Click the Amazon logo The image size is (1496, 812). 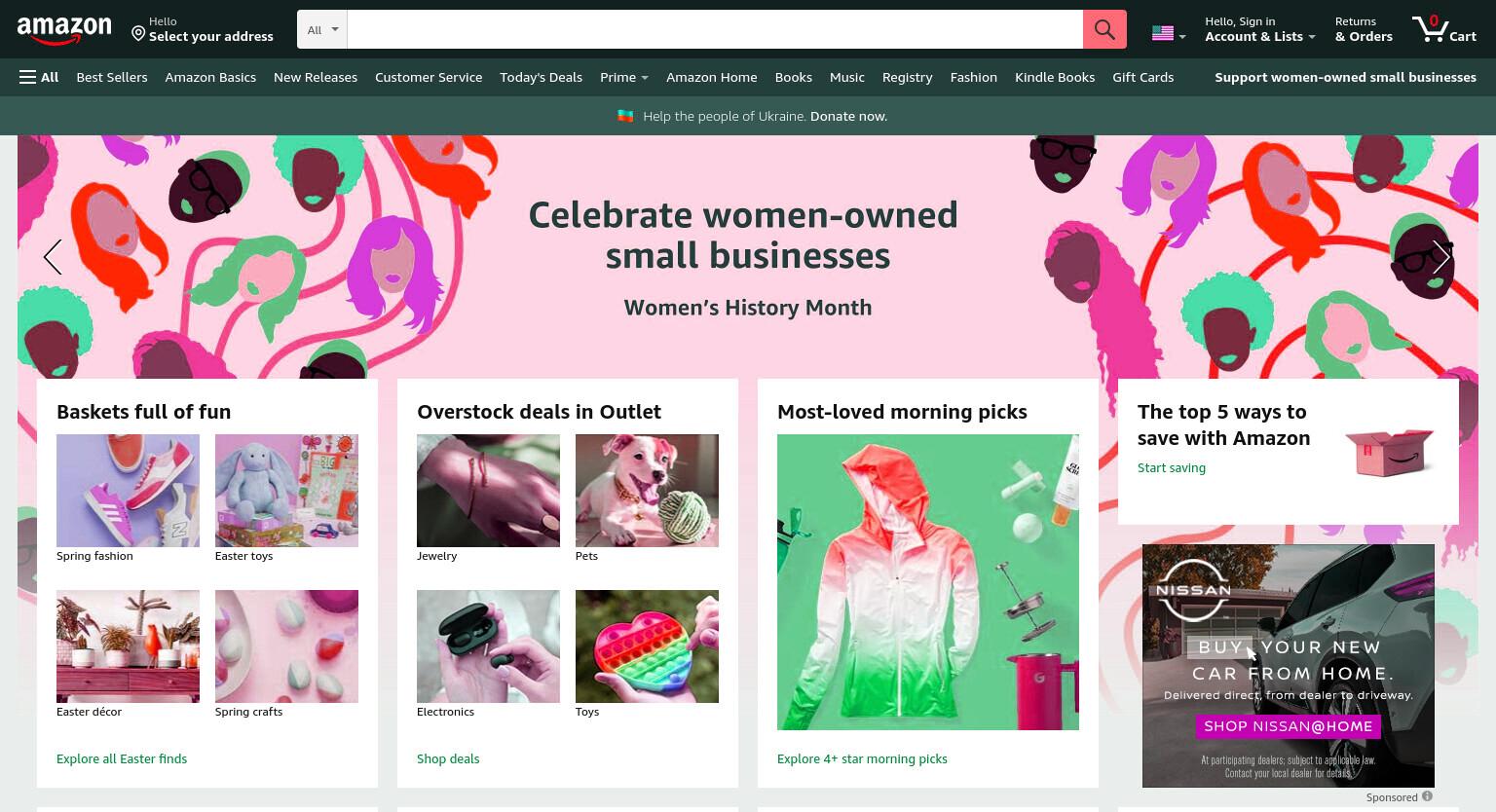pyautogui.click(x=64, y=31)
